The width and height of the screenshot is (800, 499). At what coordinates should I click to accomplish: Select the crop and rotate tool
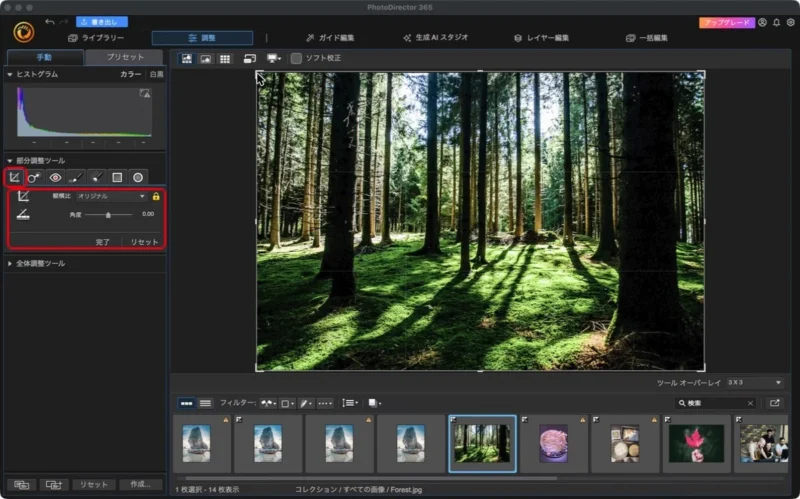[15, 177]
